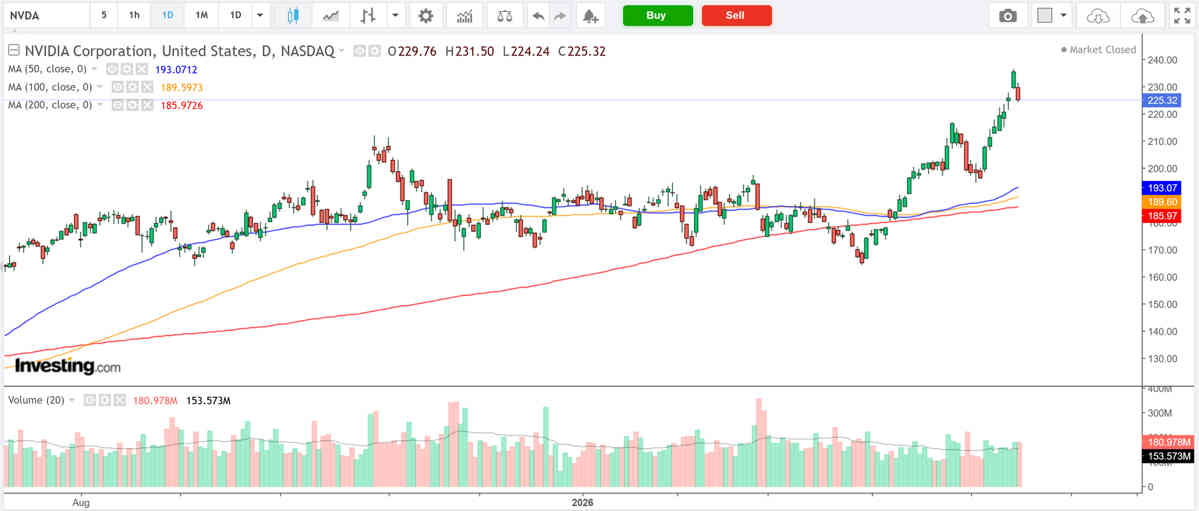Click the Aug label on time axis

point(82,503)
